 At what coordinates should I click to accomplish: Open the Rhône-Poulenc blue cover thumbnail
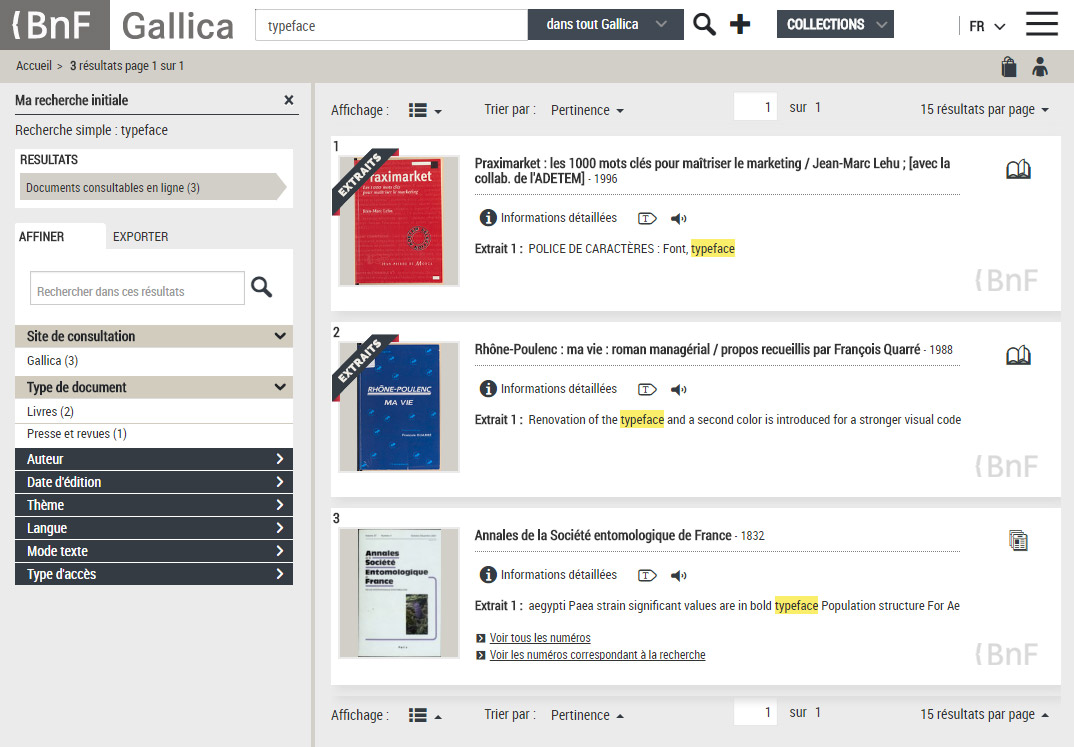click(x=399, y=407)
